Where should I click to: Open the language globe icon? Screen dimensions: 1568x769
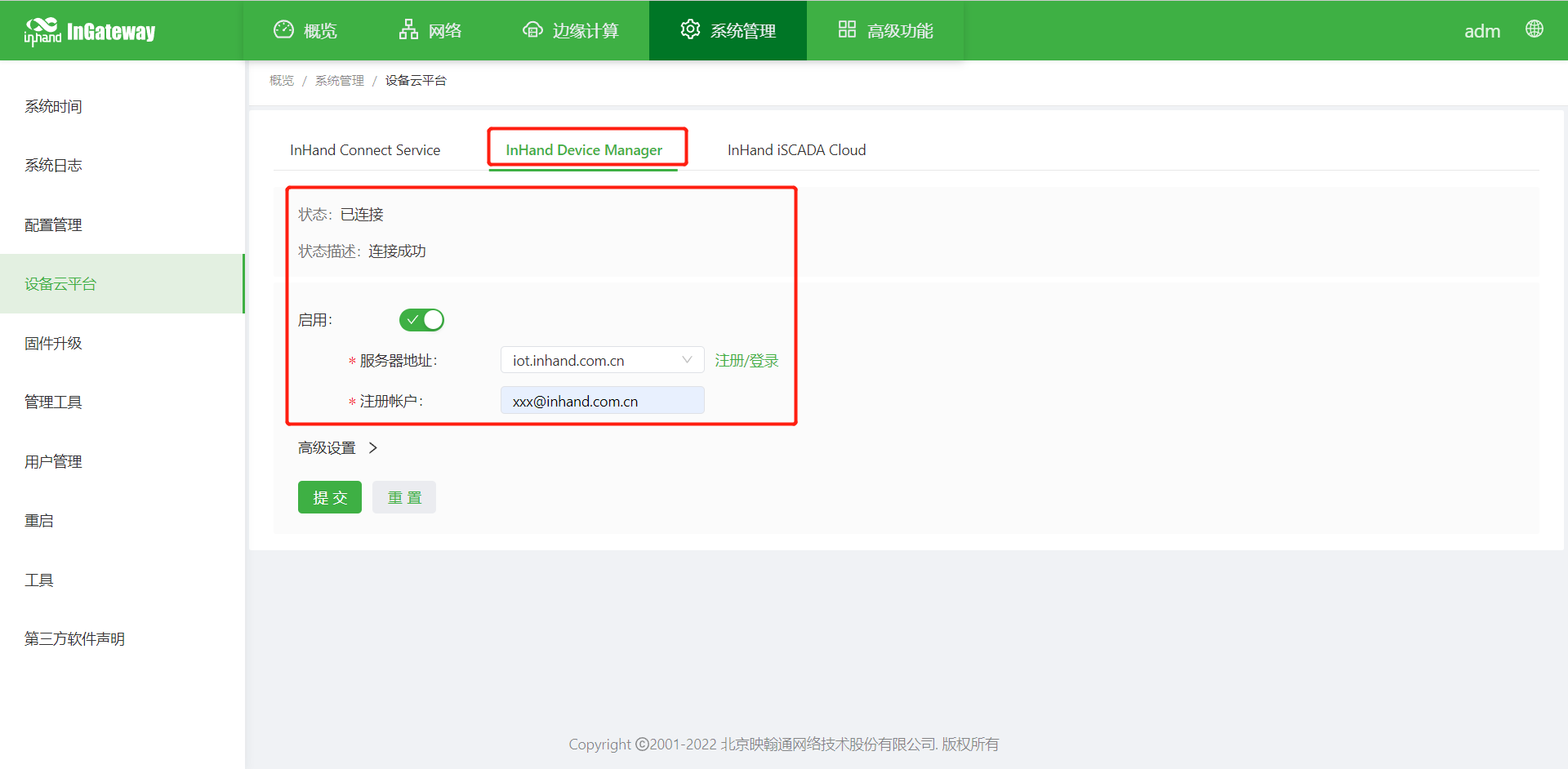pyautogui.click(x=1535, y=29)
